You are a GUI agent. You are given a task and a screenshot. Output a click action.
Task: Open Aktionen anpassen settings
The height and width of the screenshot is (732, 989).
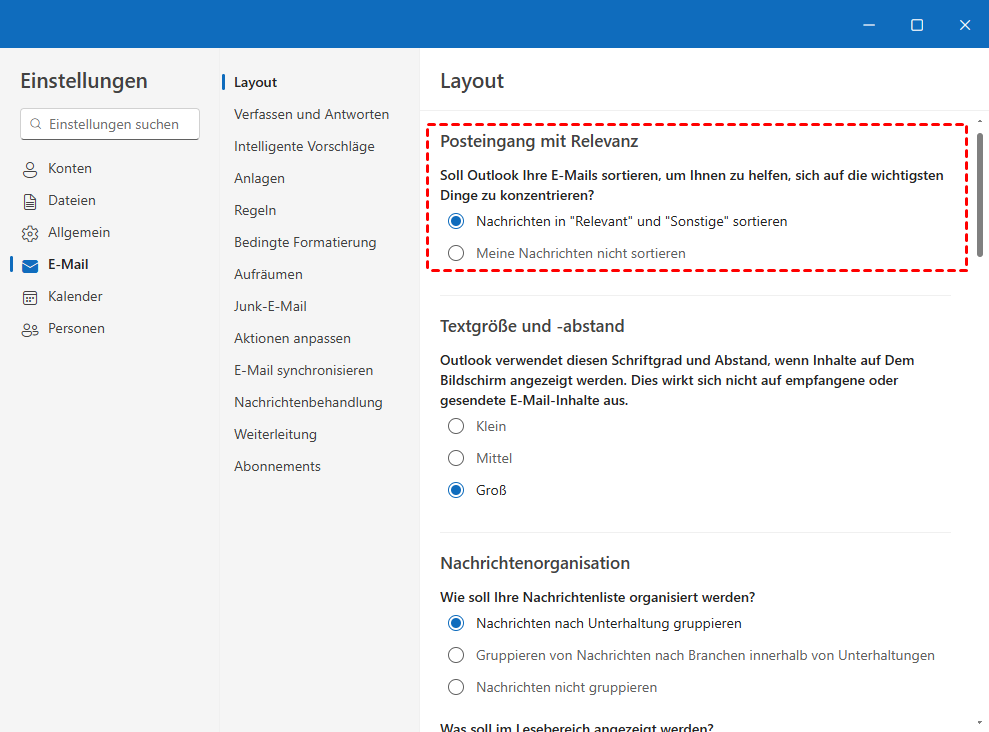point(292,339)
